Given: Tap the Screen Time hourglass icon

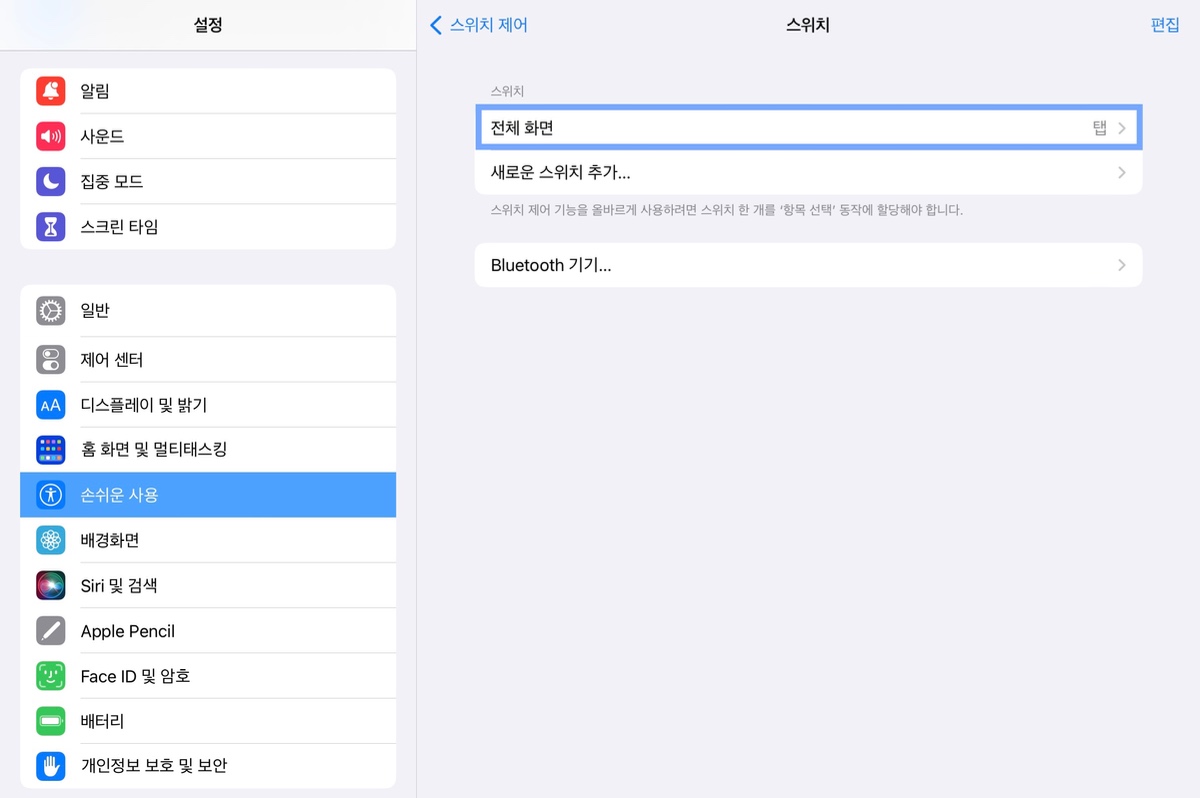Looking at the screenshot, I should [51, 227].
